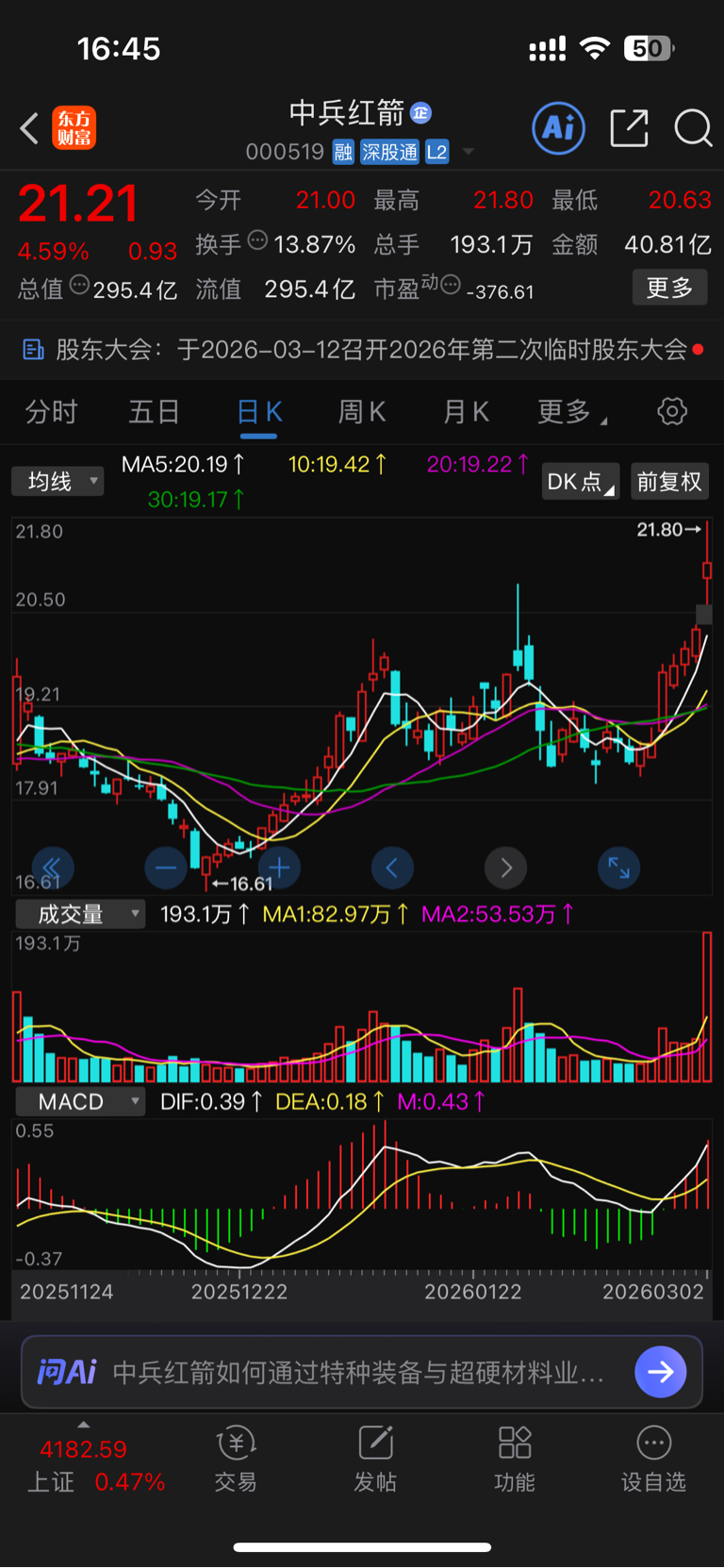Tap the M:0.43 MACD value

coord(441,1101)
